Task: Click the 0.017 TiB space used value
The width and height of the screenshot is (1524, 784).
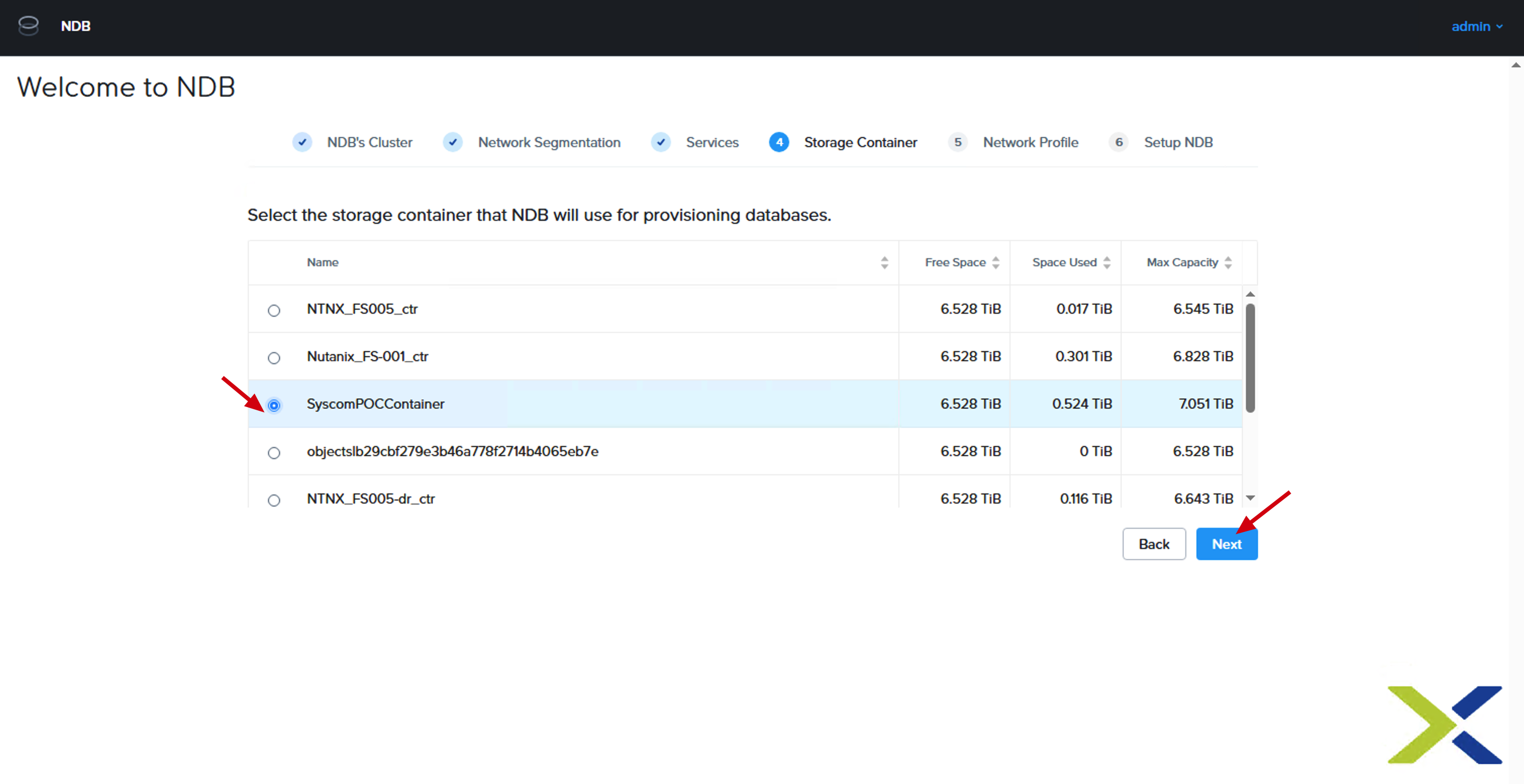Action: point(1084,309)
